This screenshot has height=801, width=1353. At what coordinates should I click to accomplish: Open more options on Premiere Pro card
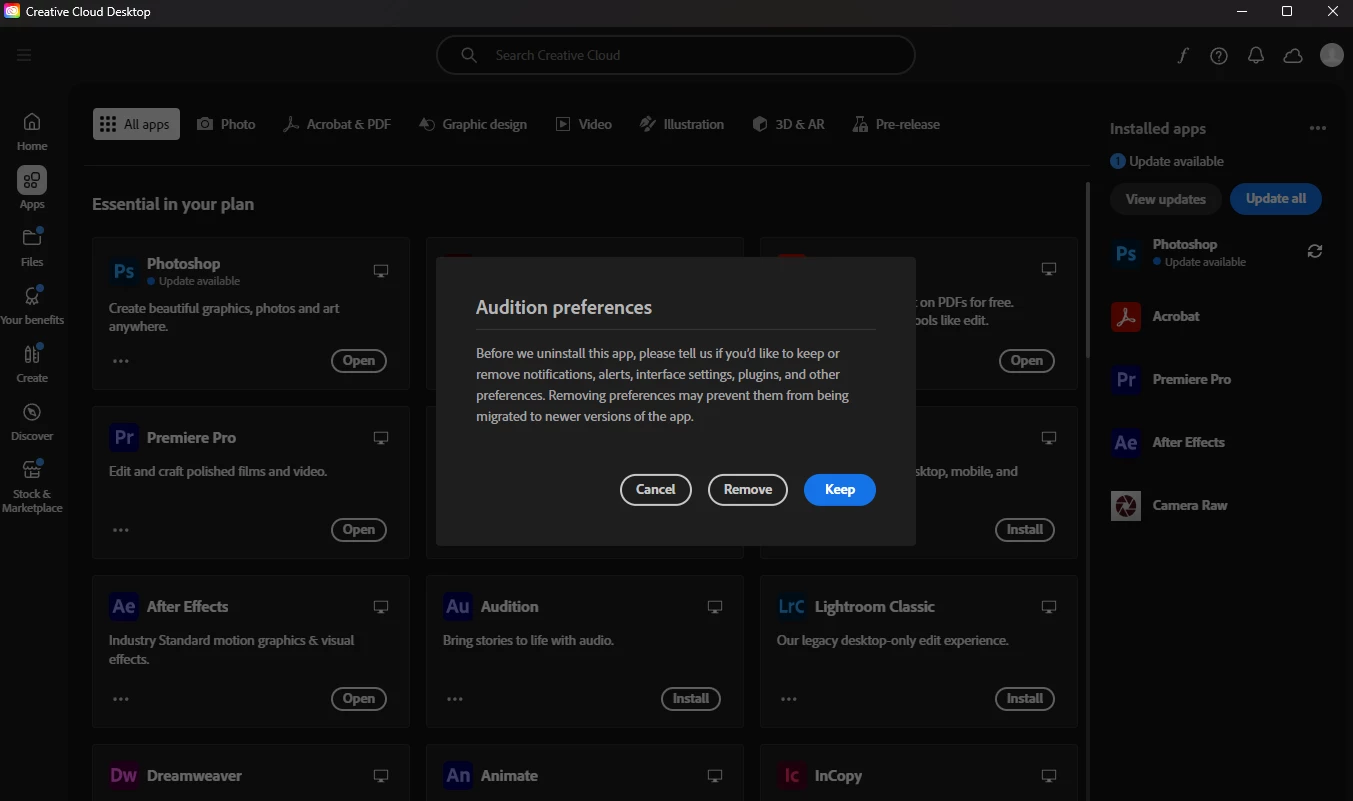point(121,530)
